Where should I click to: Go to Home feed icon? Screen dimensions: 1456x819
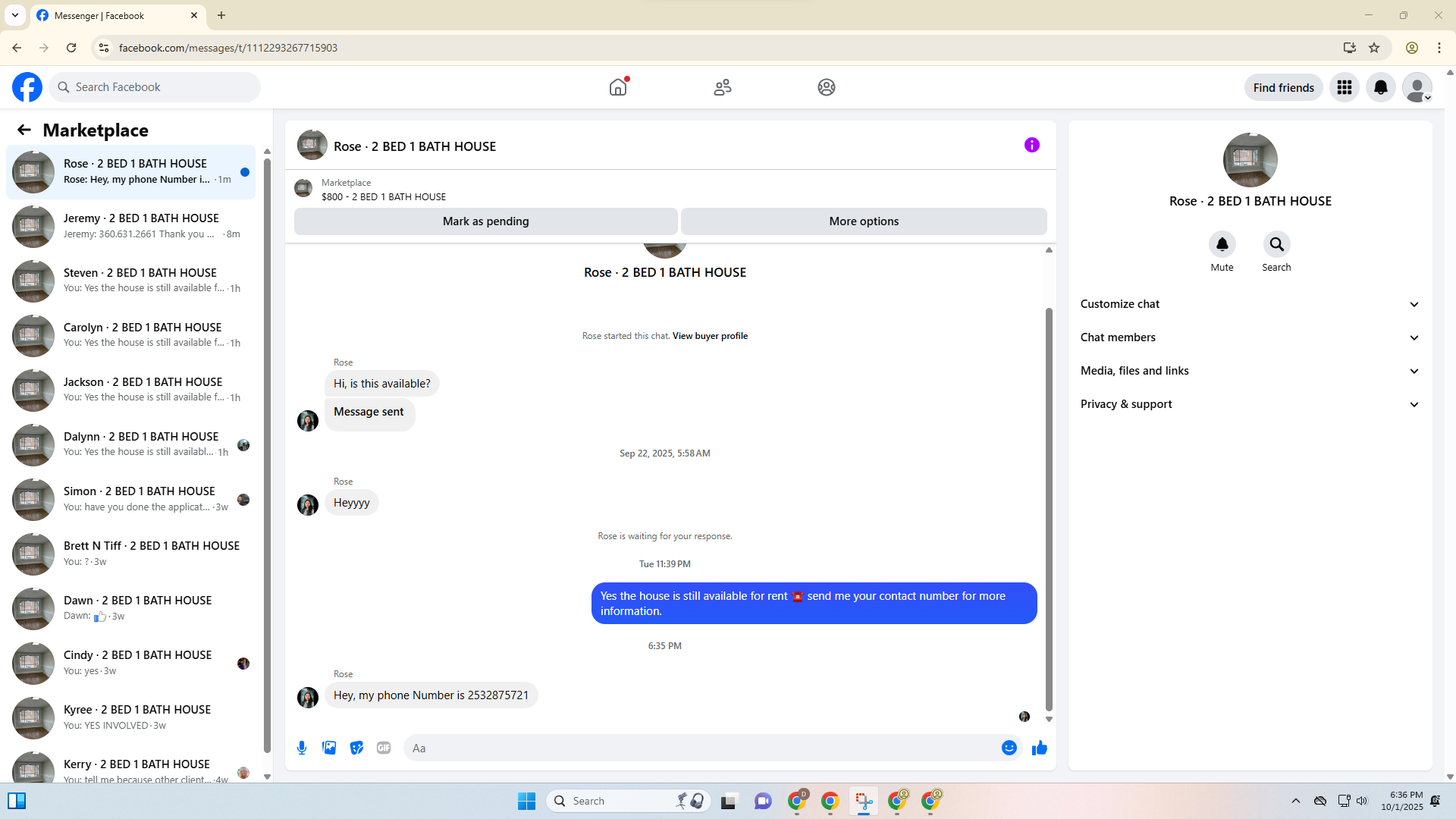point(618,87)
